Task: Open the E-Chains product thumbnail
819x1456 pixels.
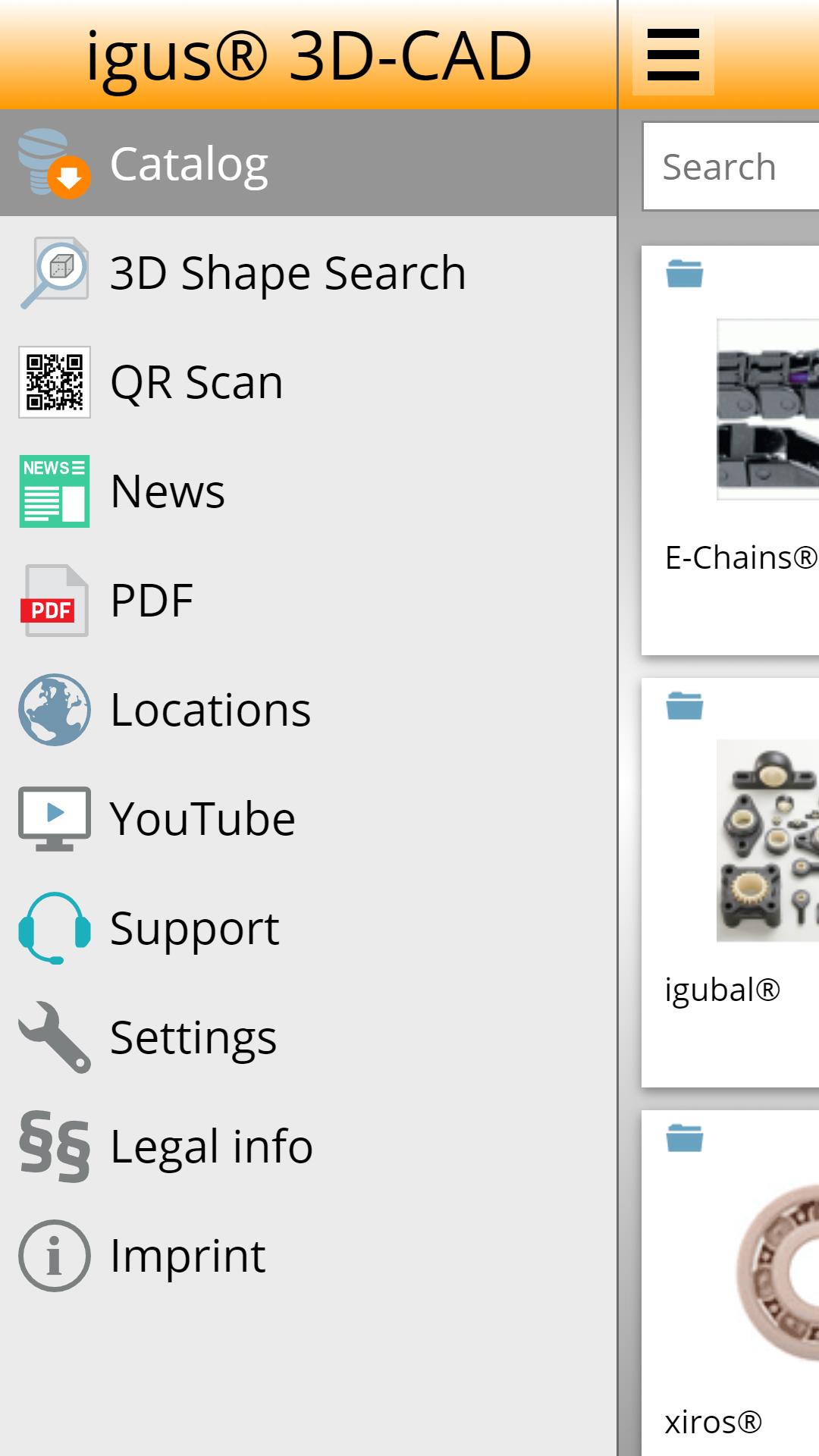Action: pyautogui.click(x=767, y=409)
